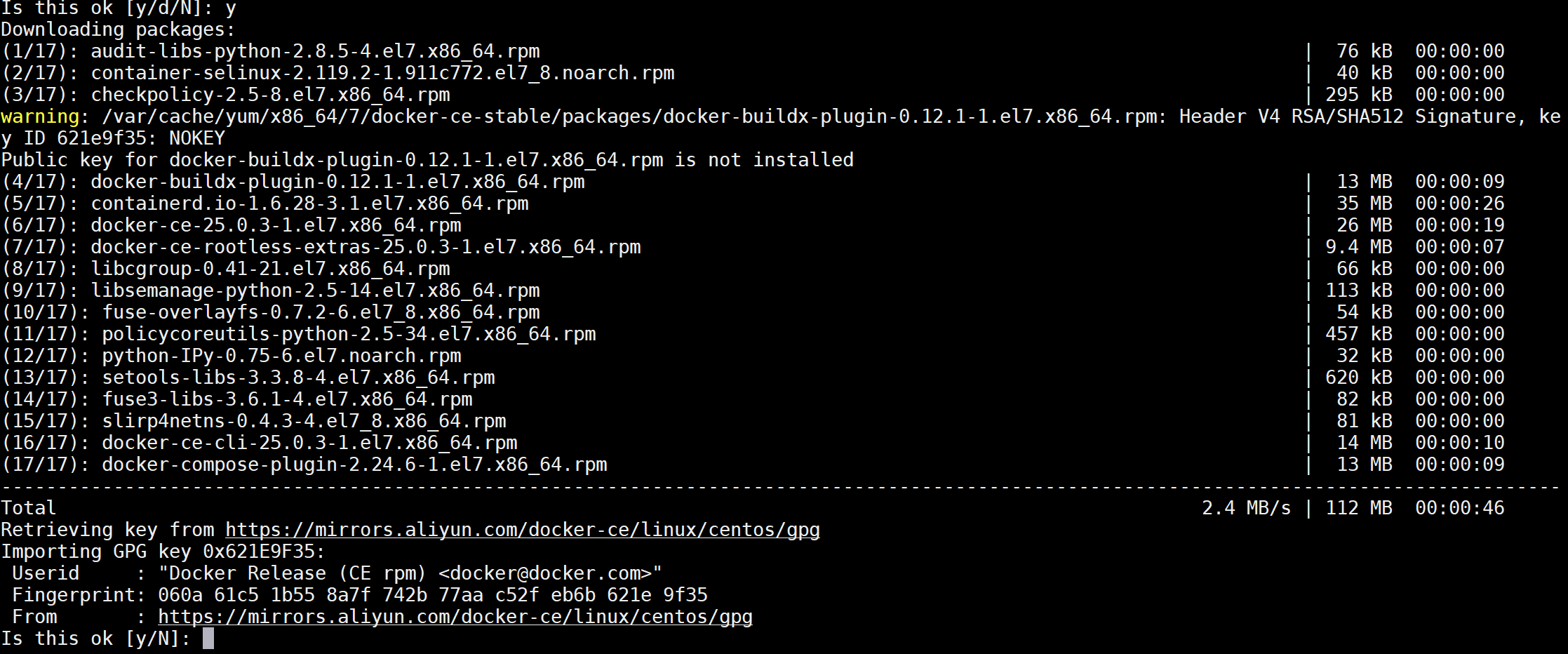
Task: Click the container-selinux package filename
Action: pos(382,73)
